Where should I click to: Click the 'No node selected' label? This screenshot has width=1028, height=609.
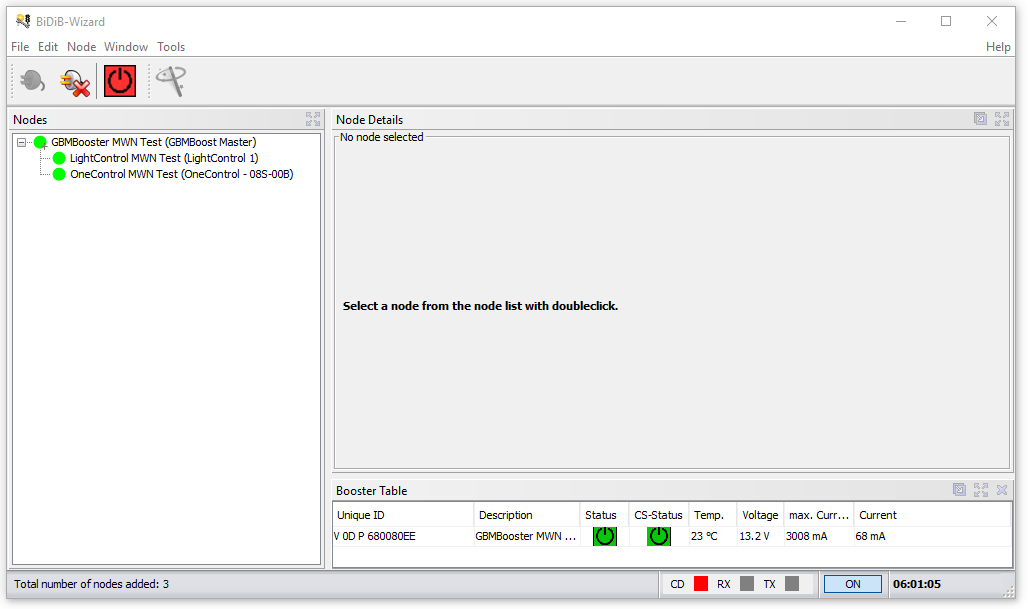(x=382, y=137)
